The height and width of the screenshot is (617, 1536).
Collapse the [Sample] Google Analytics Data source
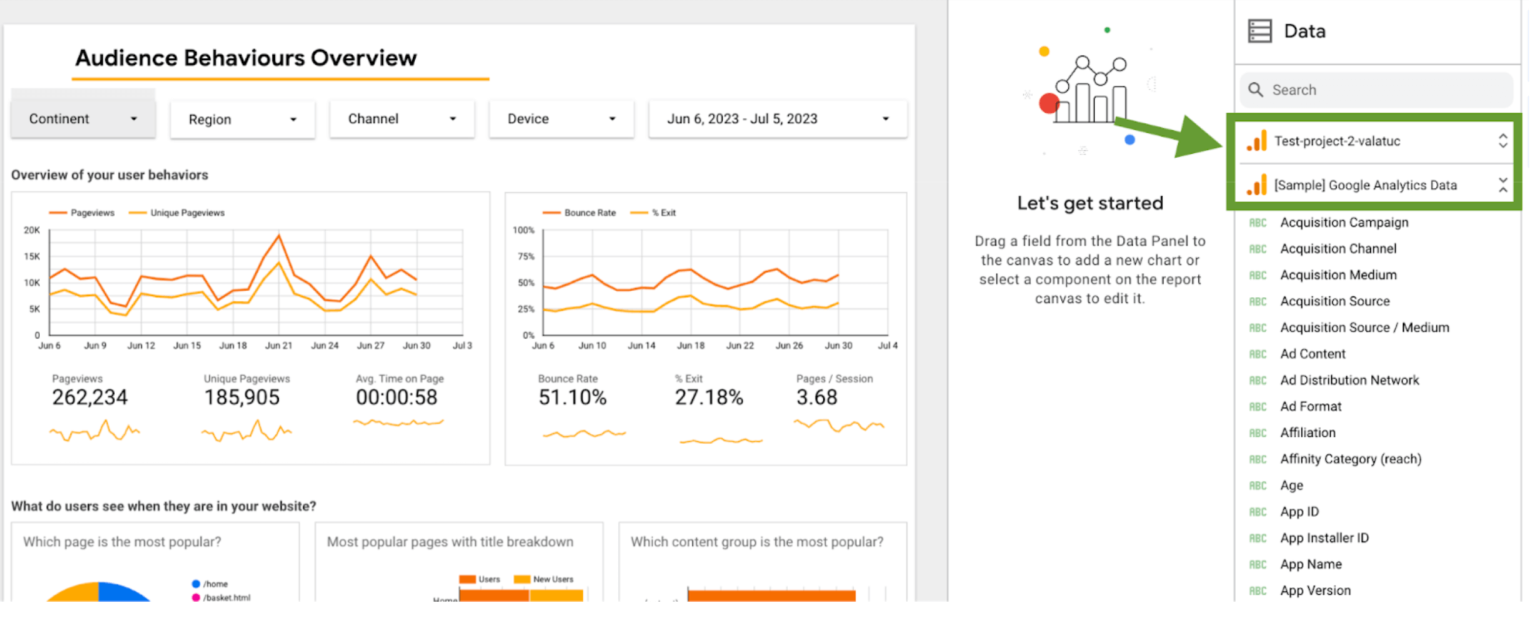[x=1503, y=184]
